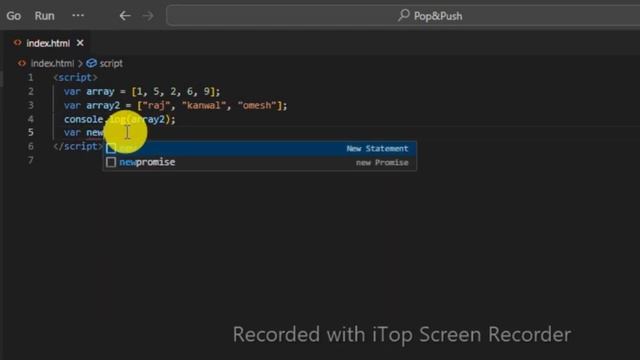Open the Run menu
Viewport: 640px width, 360px height.
44,16
